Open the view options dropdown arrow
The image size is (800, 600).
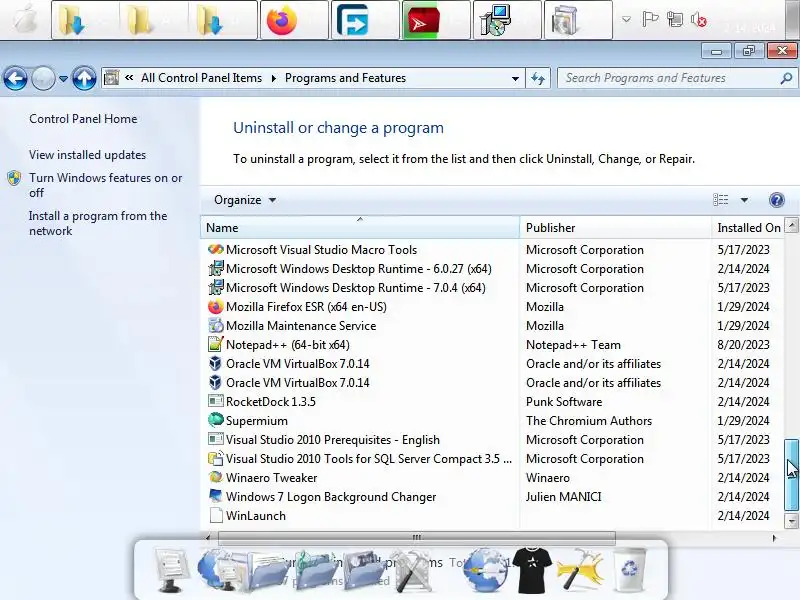[x=744, y=200]
